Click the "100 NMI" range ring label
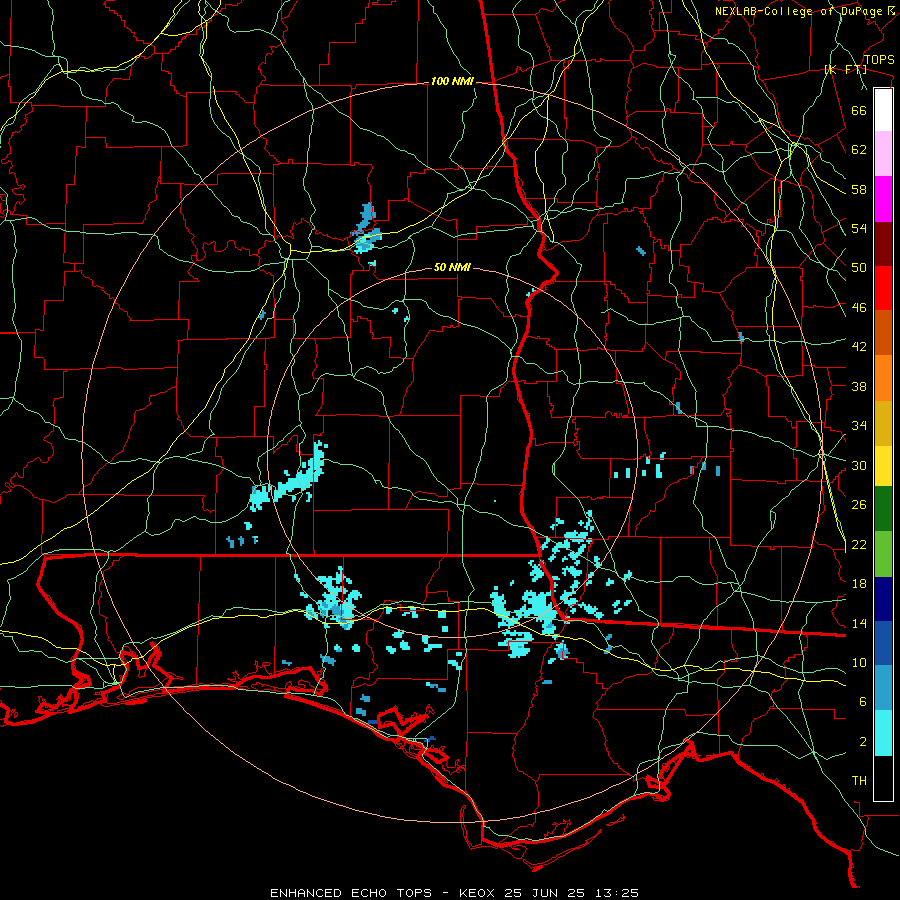 coord(452,82)
